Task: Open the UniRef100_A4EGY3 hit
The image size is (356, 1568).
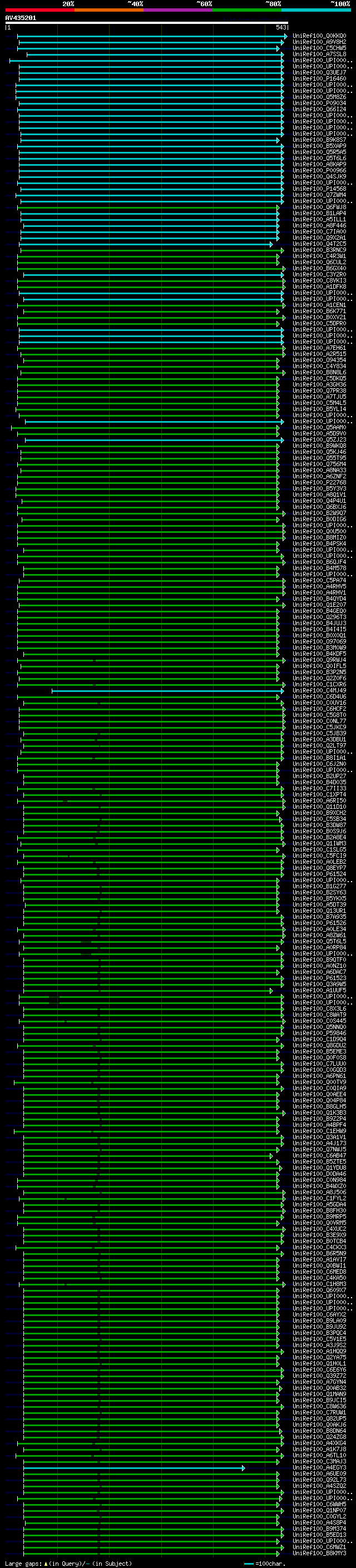Action: [x=319, y=1467]
